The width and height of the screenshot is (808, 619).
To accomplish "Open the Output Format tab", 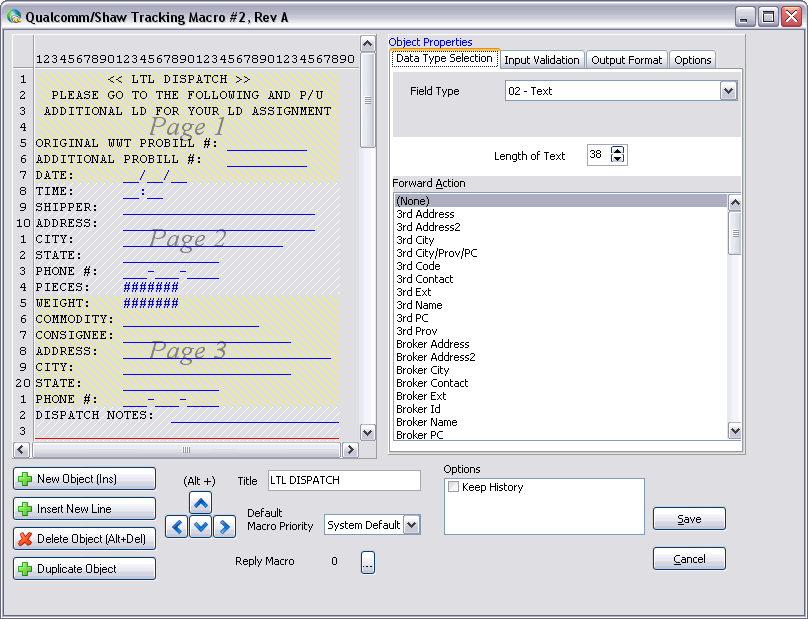I will pos(626,60).
